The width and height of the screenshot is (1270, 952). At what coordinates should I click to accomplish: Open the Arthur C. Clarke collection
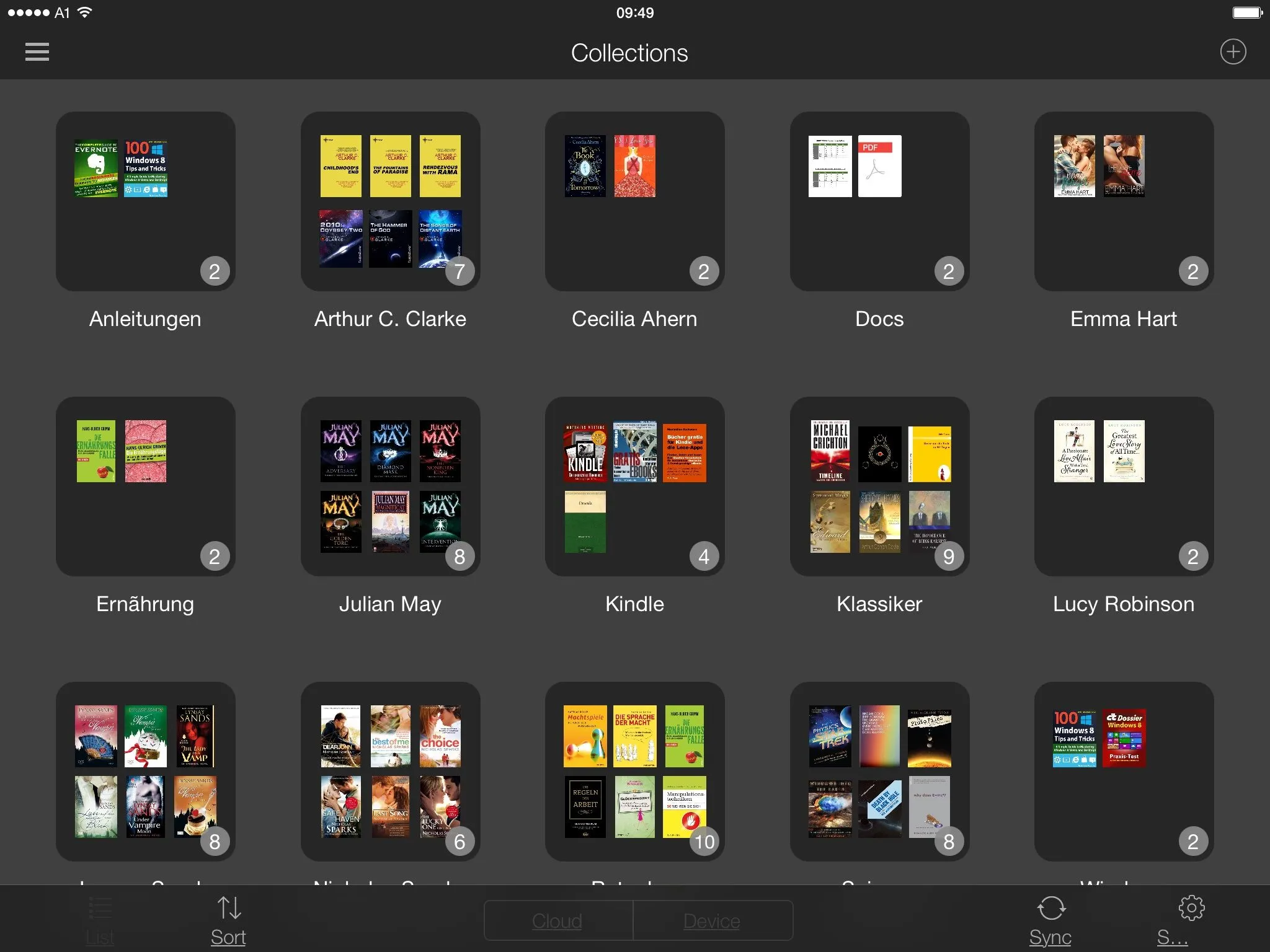[390, 202]
